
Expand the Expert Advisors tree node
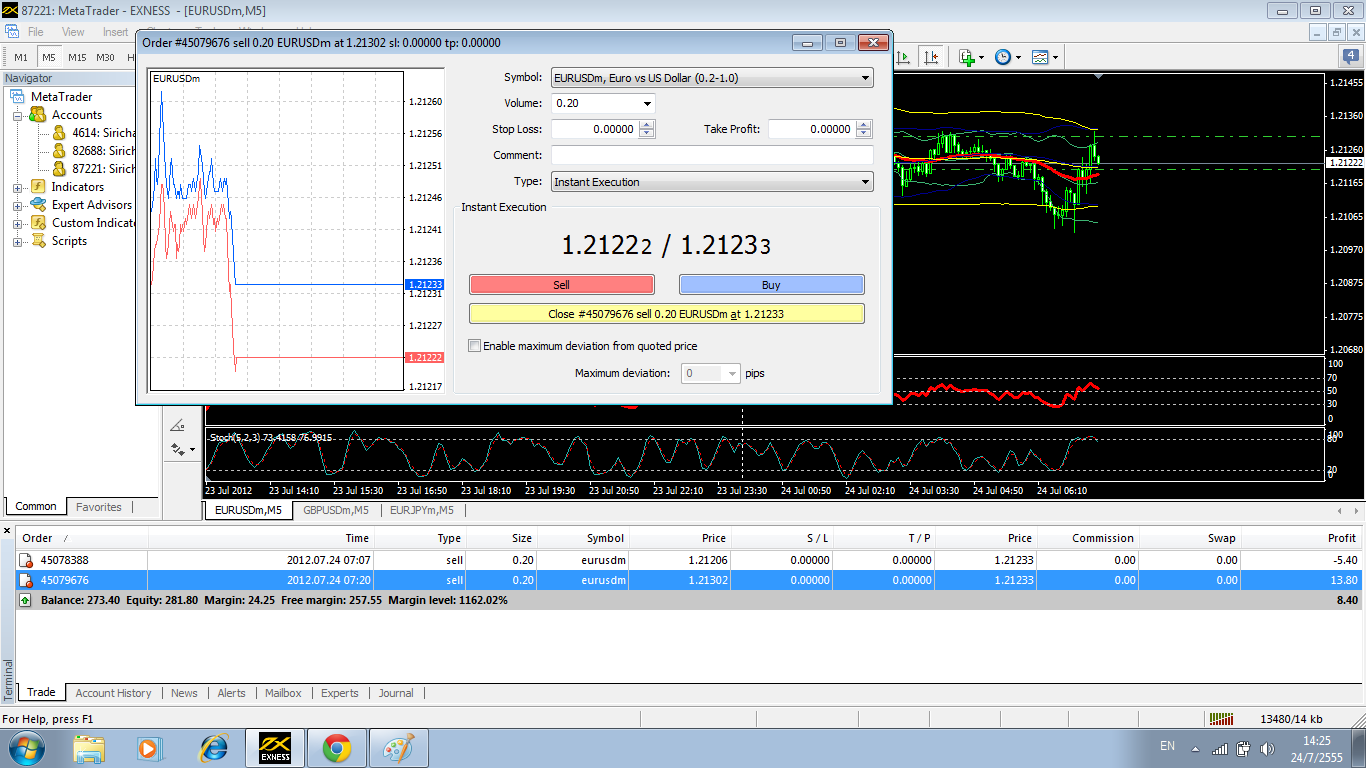click(x=18, y=206)
